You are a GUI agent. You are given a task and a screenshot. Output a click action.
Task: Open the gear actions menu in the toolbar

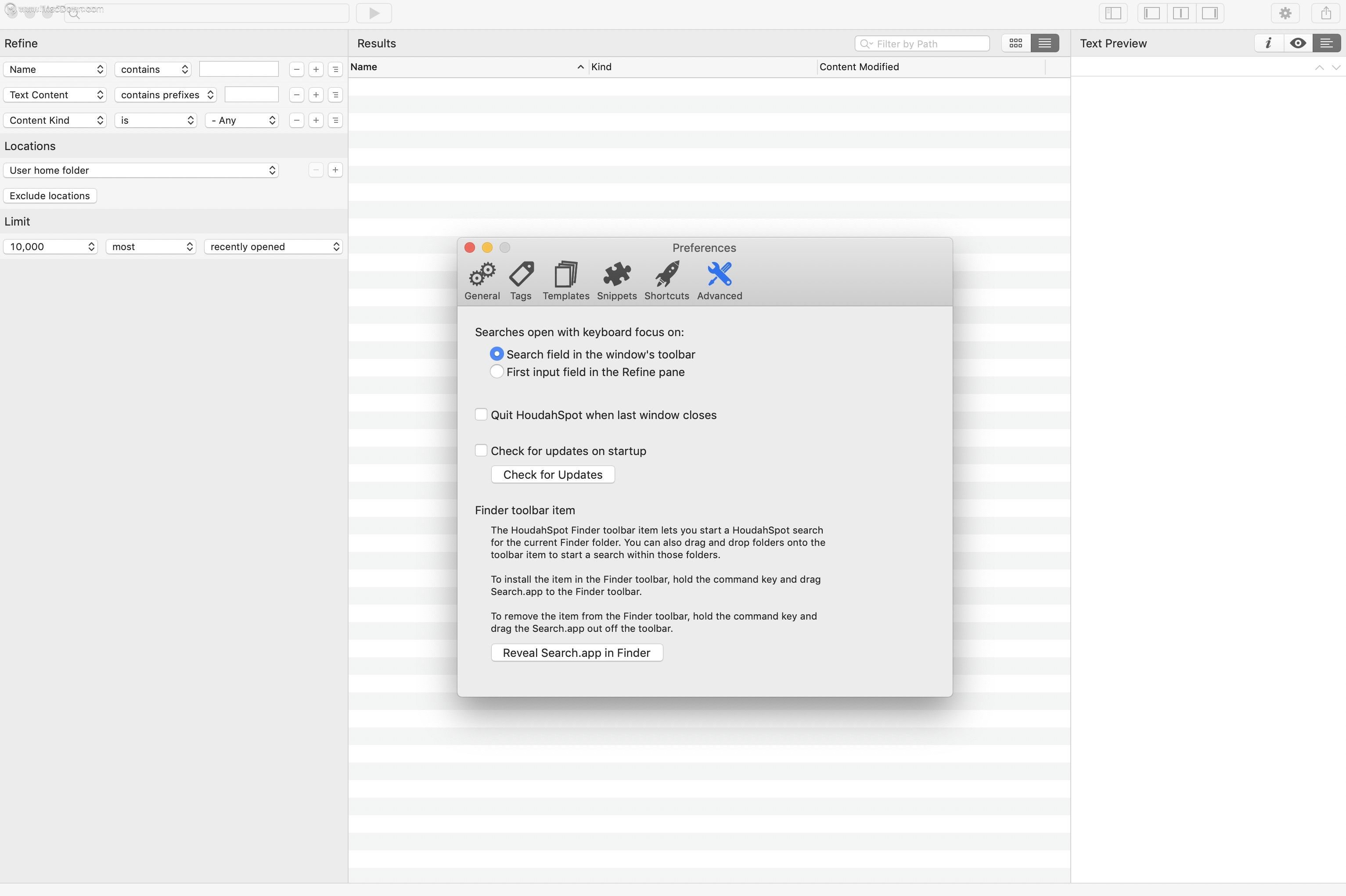1285,13
